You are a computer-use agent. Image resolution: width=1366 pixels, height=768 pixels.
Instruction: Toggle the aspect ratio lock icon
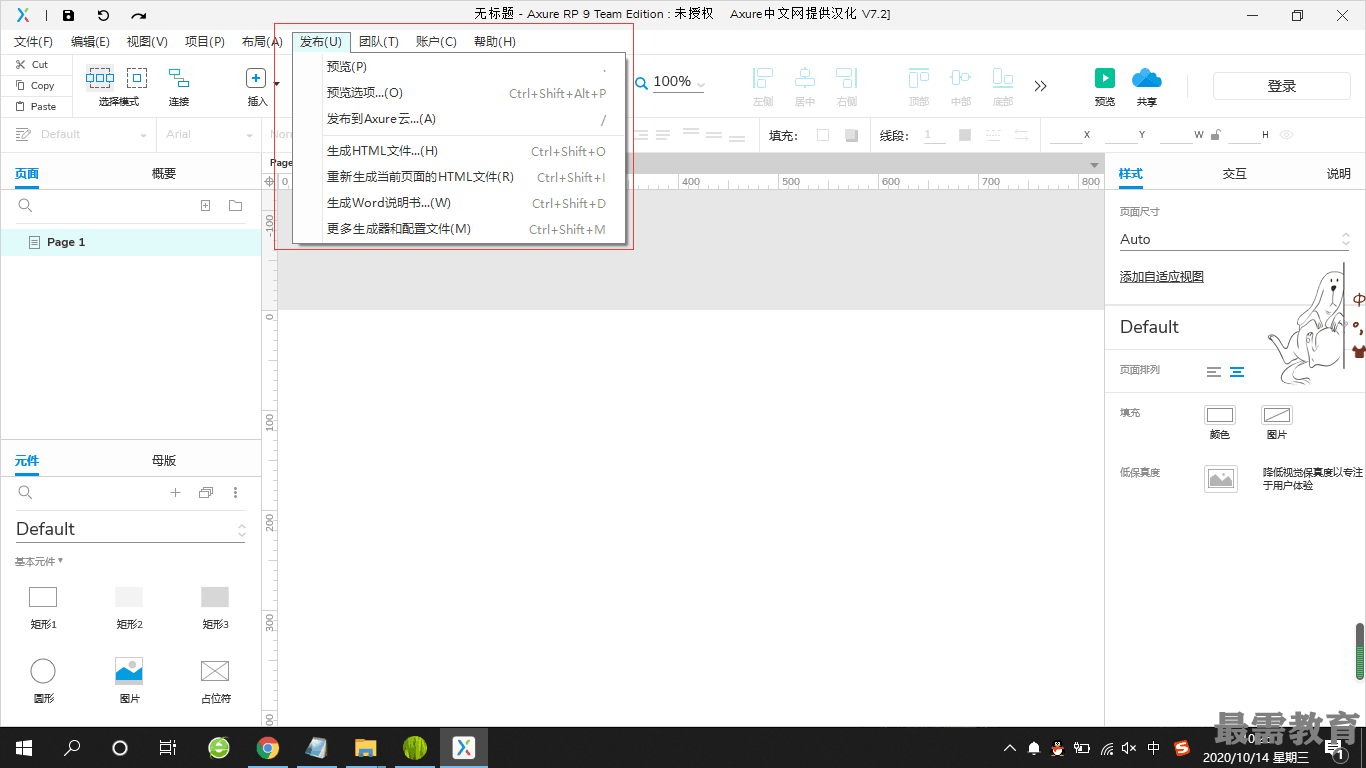1216,135
